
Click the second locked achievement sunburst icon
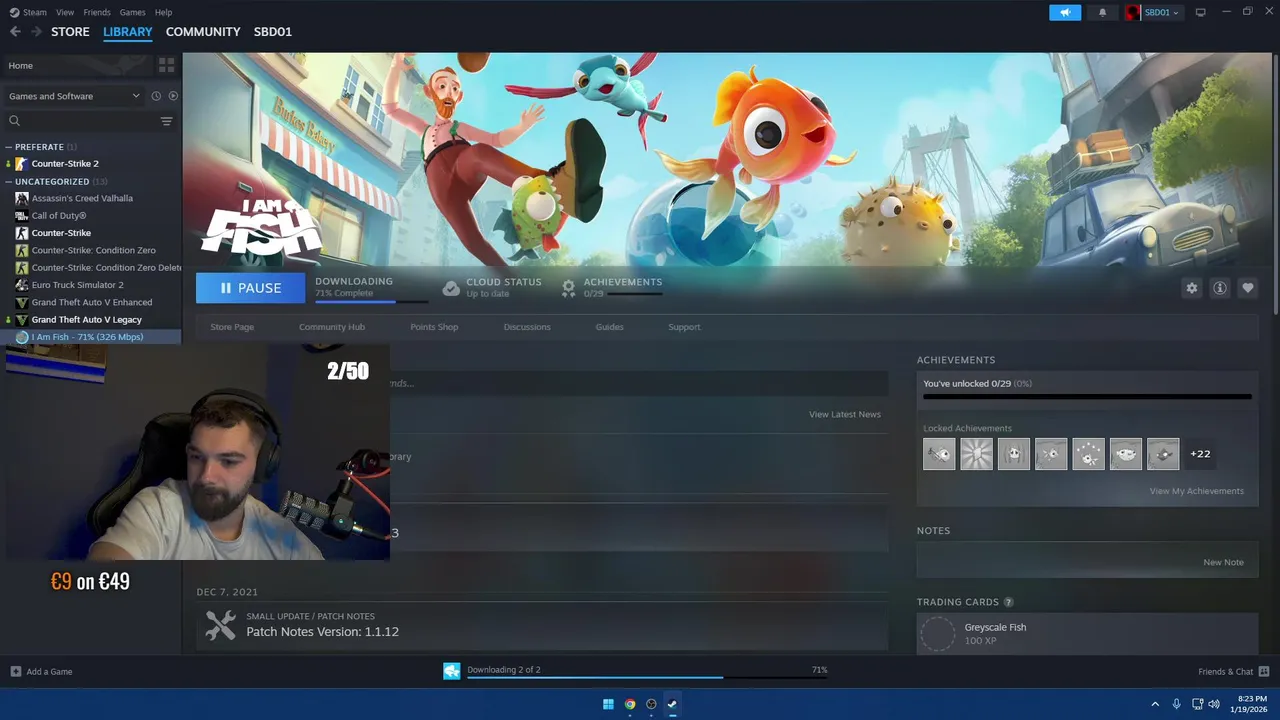tap(976, 454)
